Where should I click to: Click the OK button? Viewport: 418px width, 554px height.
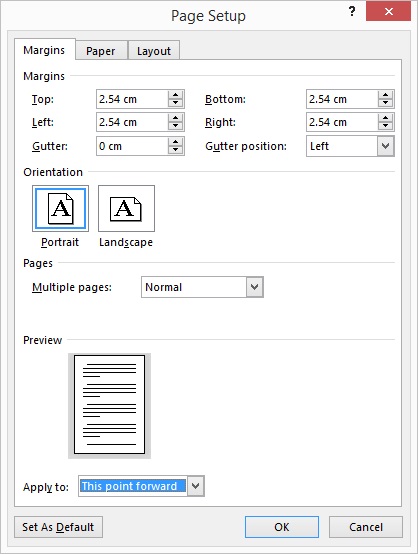(282, 527)
